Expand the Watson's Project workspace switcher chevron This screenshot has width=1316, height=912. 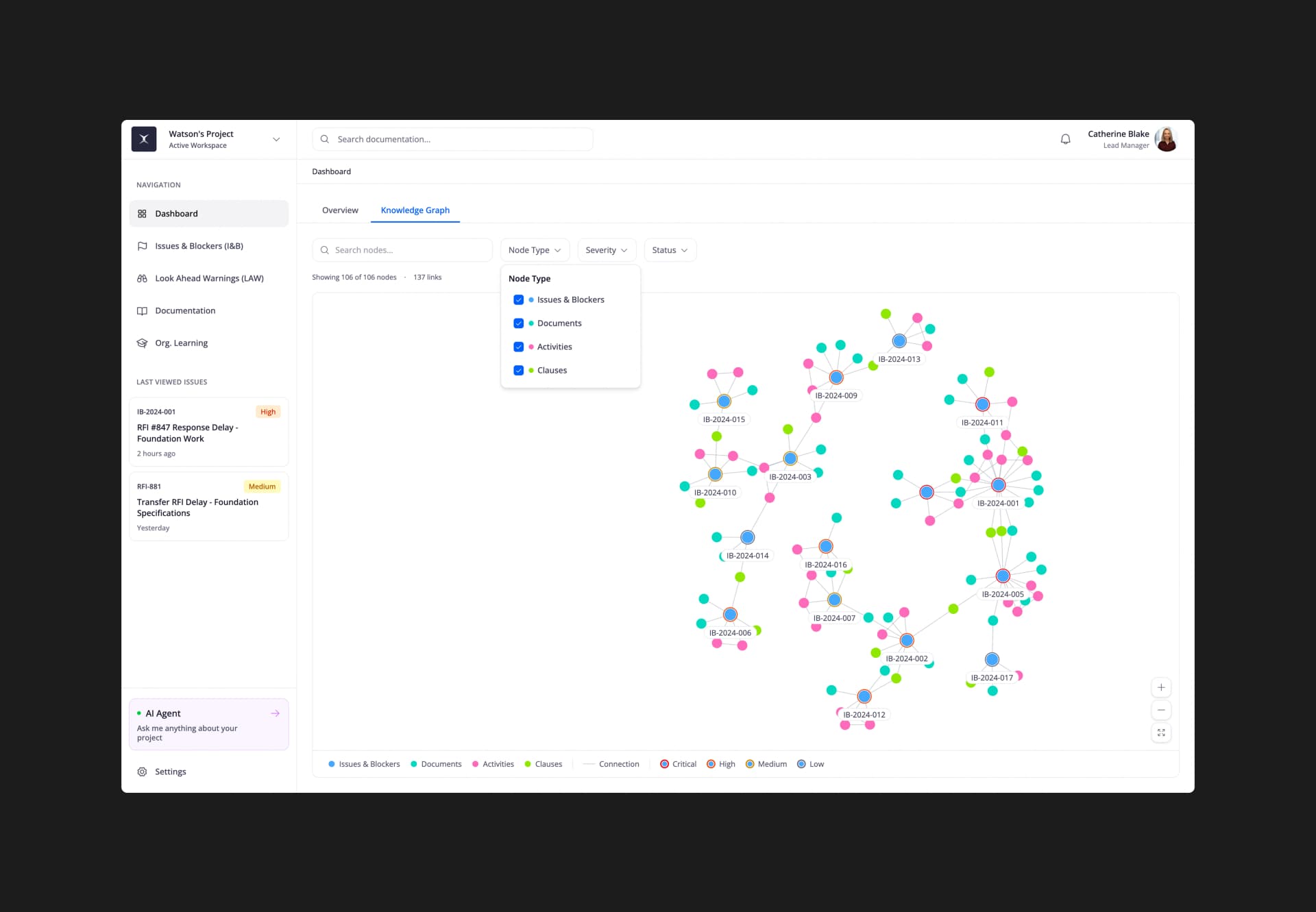[x=276, y=139]
